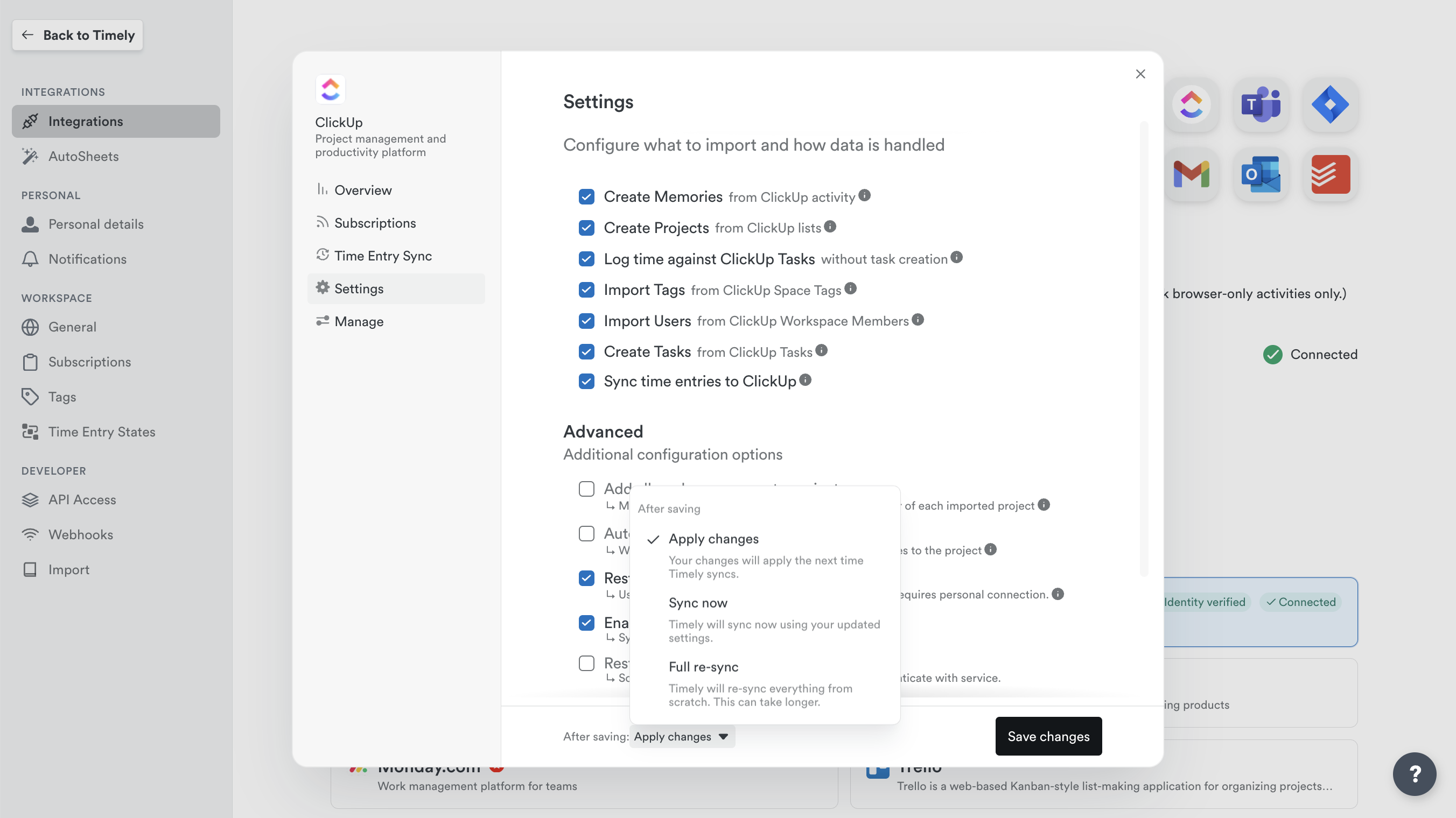
Task: Uncheck Import Users from ClickUp Workspace Members
Action: click(x=586, y=320)
